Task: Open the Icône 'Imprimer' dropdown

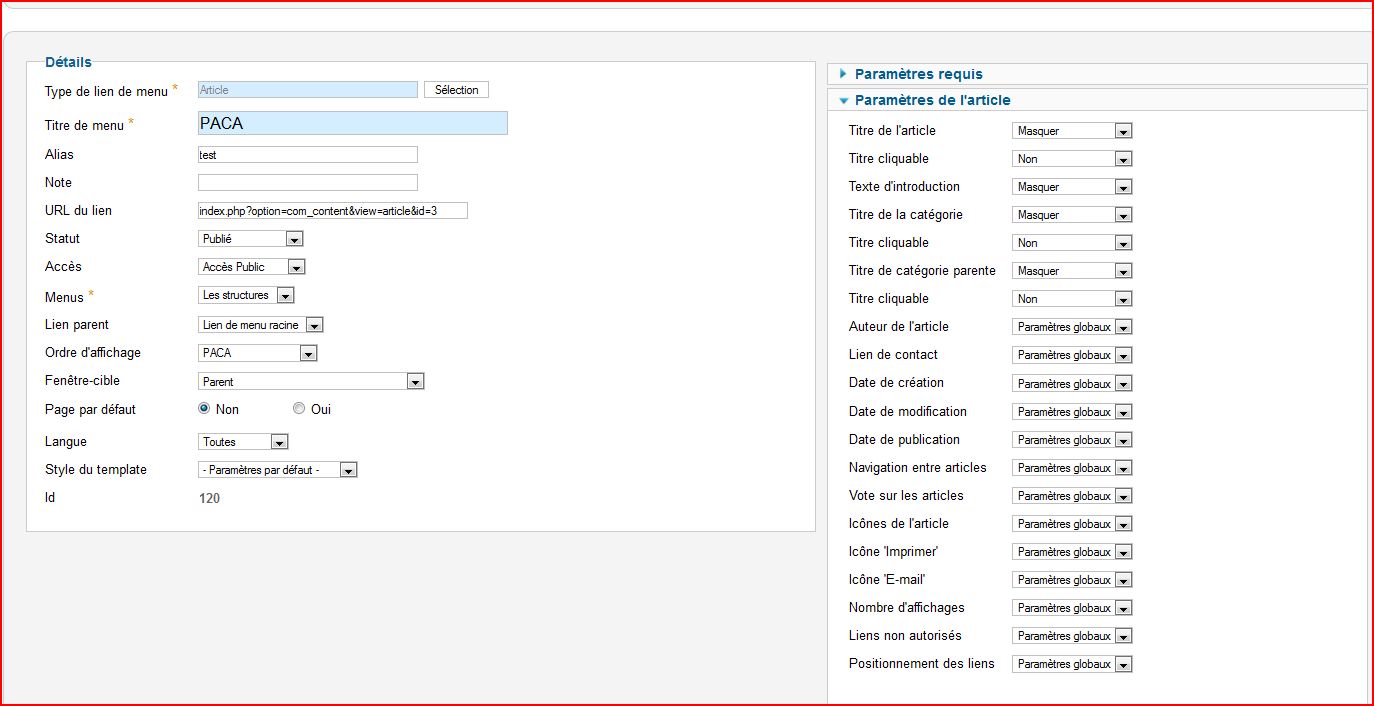Action: tap(1071, 552)
